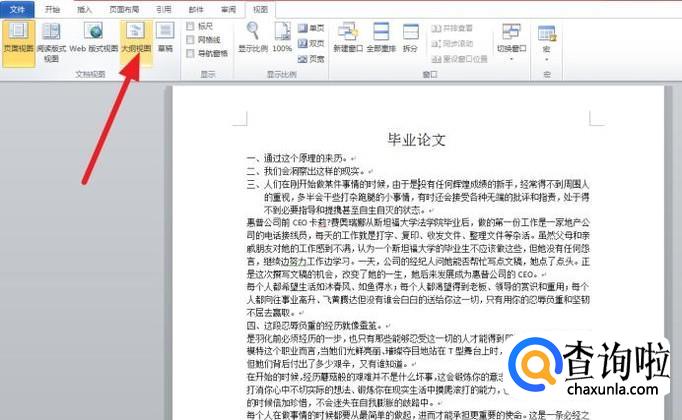This screenshot has width=682, height=420.
Task: Select the 页面视图 (Print Layout) view button
Action: tap(18, 43)
